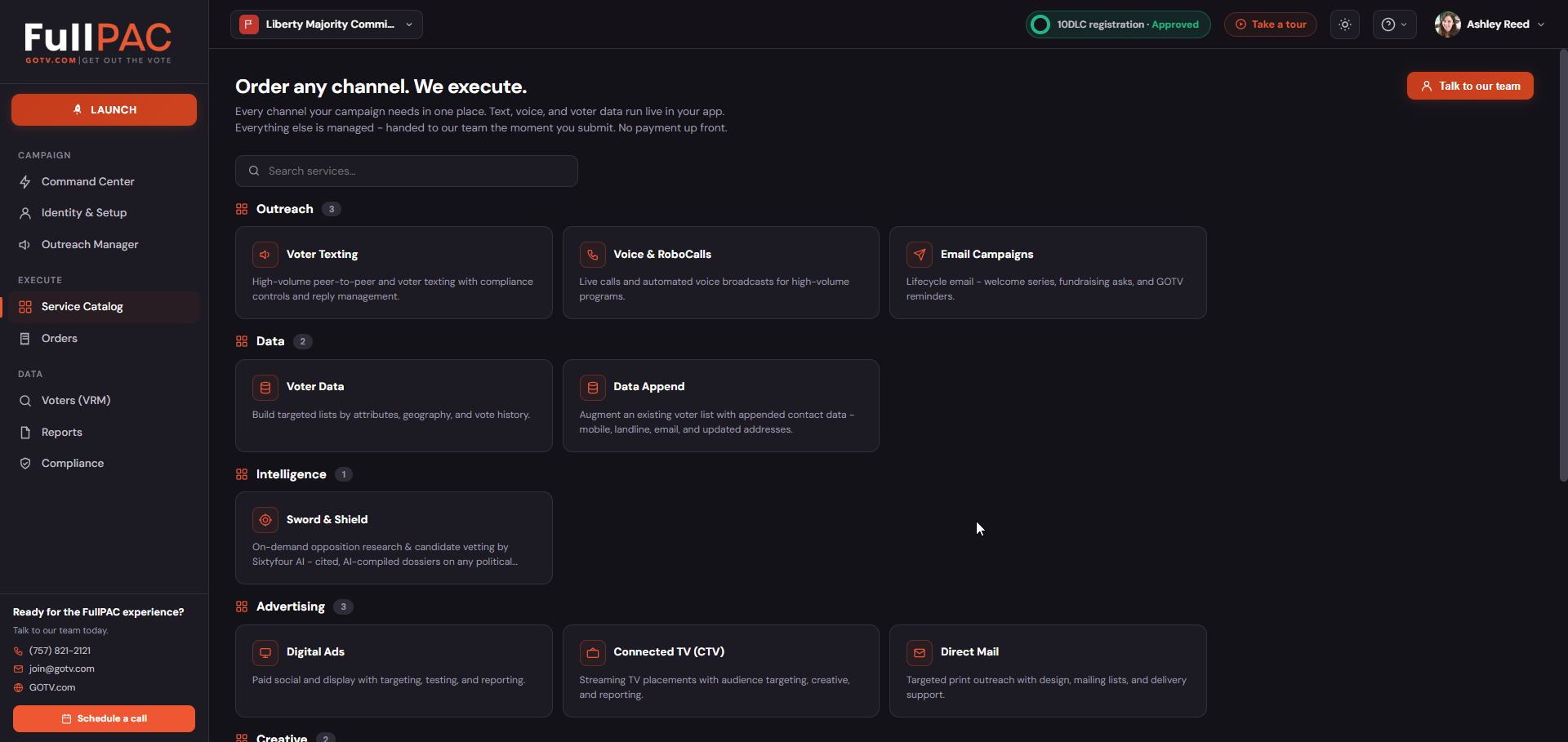Open Command Center in sidebar

point(104,181)
